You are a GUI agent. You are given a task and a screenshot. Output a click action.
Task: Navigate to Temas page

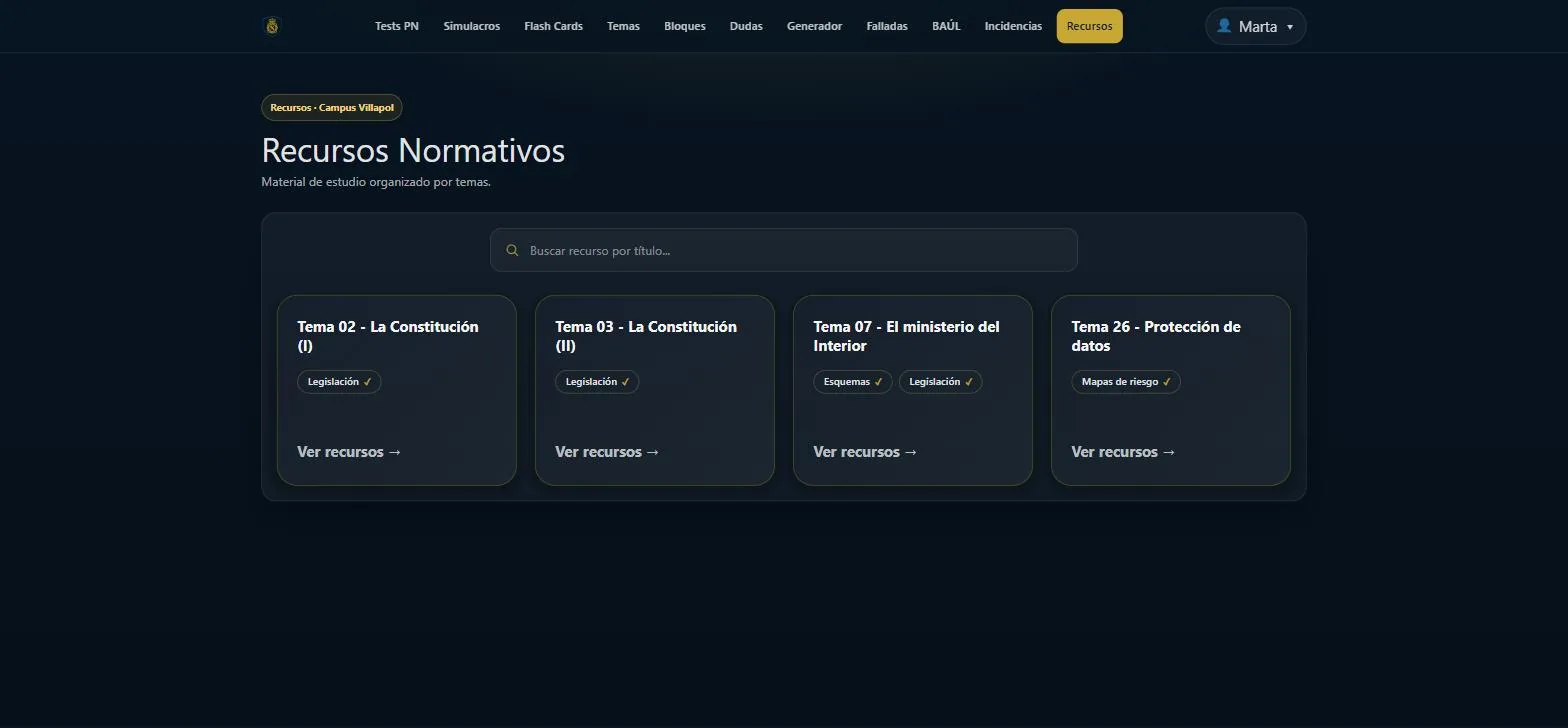point(623,26)
